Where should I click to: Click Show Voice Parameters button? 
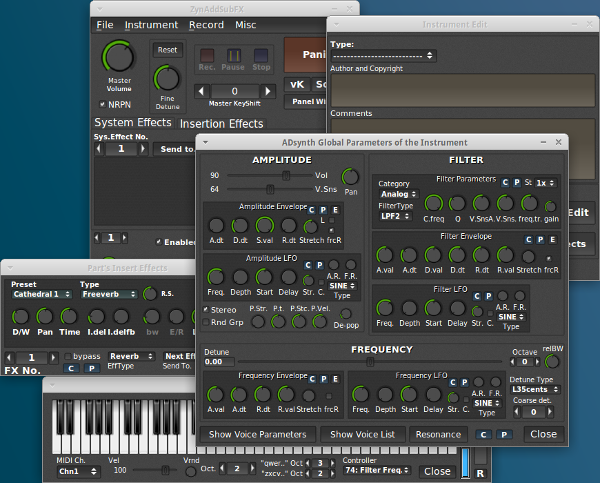258,434
